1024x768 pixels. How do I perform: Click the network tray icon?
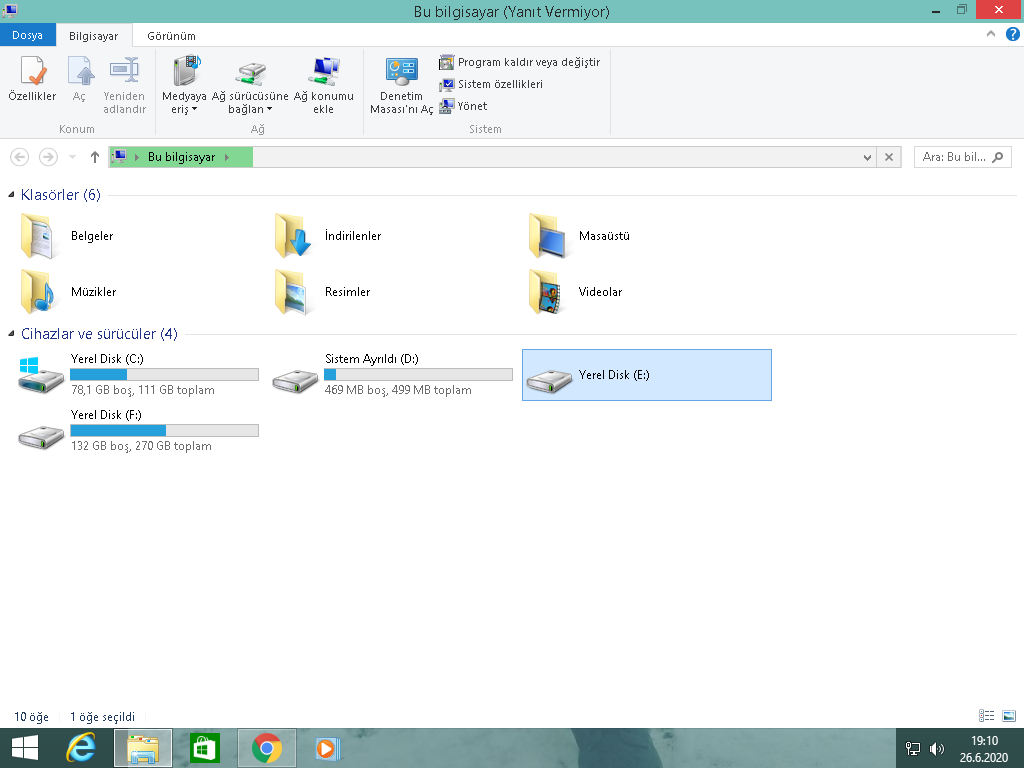[x=913, y=749]
